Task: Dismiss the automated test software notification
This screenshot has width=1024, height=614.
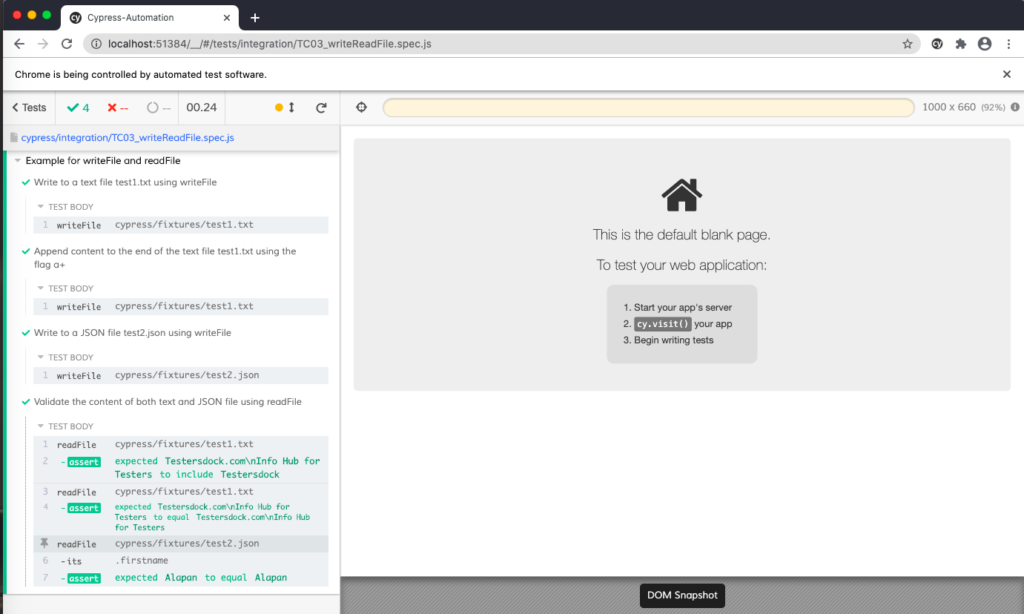Action: click(1006, 74)
